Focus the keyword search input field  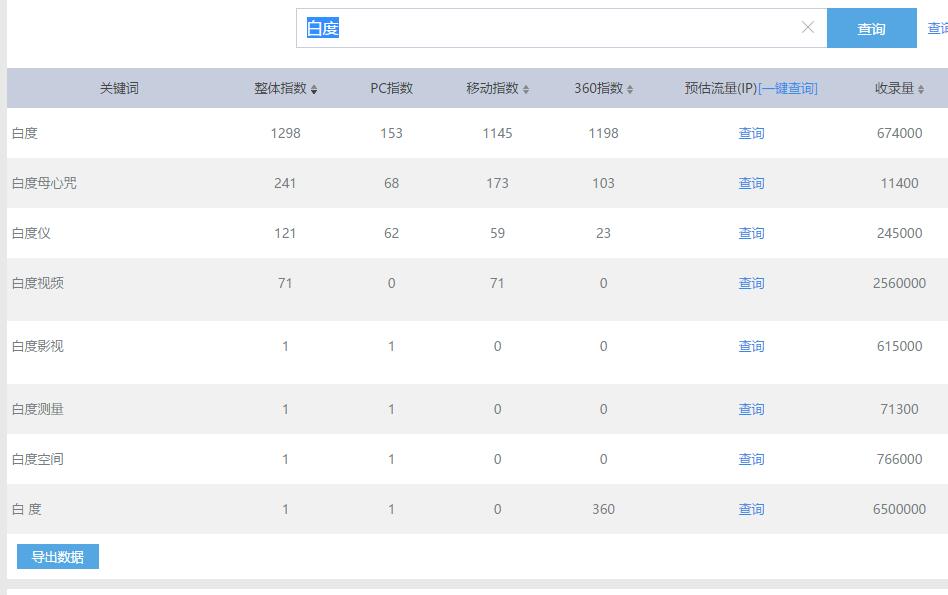[561, 28]
